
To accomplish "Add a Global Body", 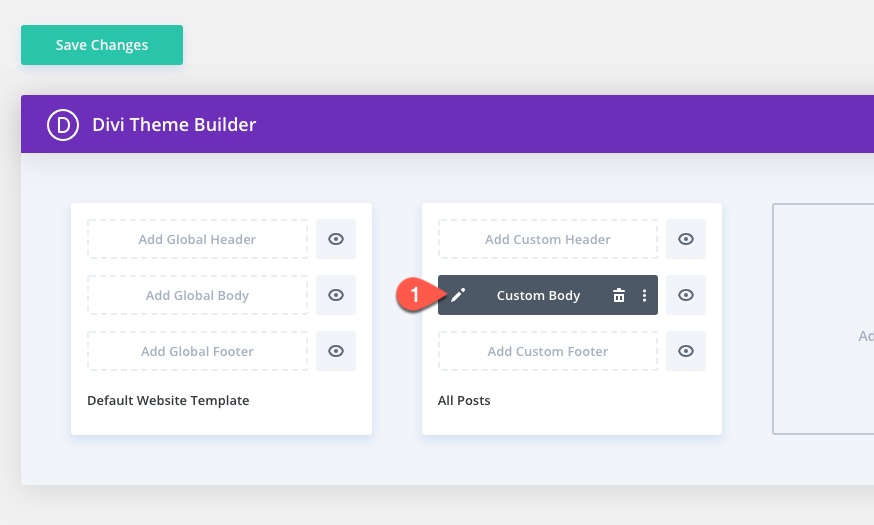I will click(x=197, y=295).
